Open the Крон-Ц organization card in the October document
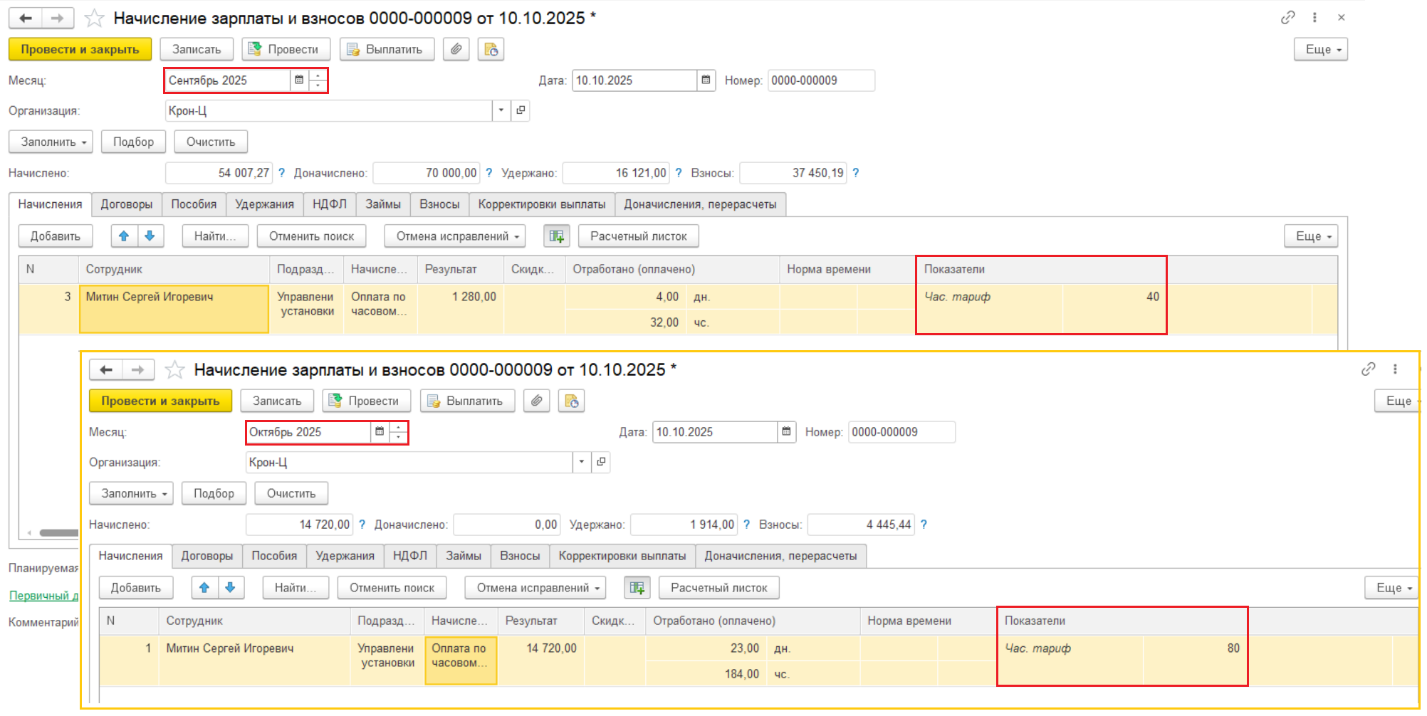Image resolution: width=1427 pixels, height=716 pixels. [600, 463]
